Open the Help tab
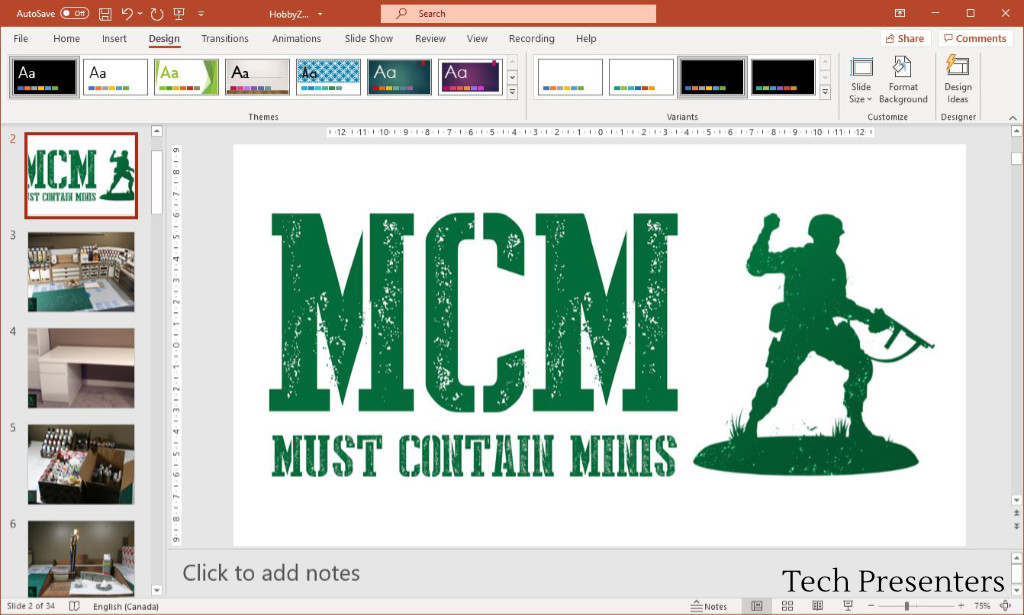Viewport: 1024px width, 615px height. 586,39
